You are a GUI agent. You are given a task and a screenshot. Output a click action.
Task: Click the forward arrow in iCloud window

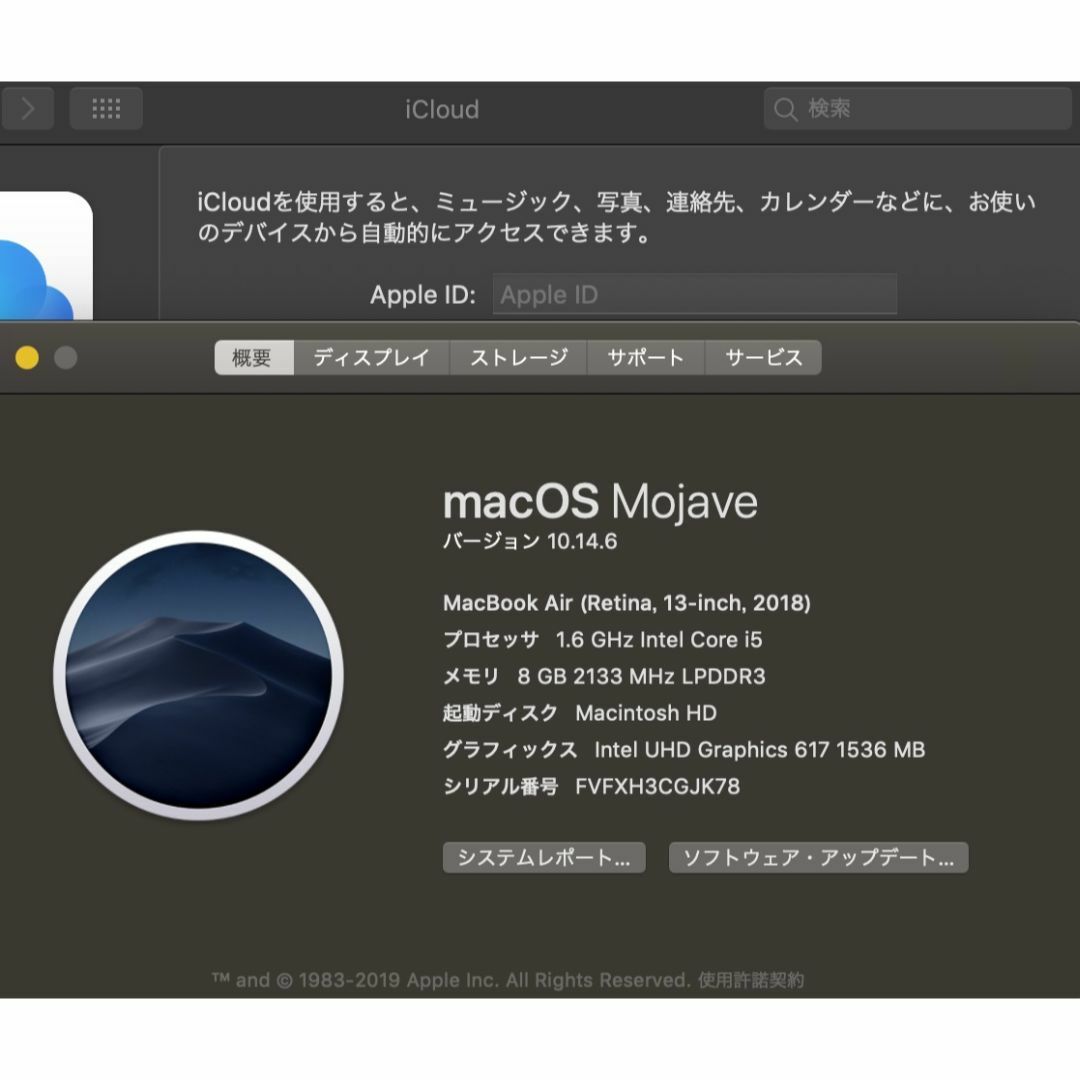28,109
